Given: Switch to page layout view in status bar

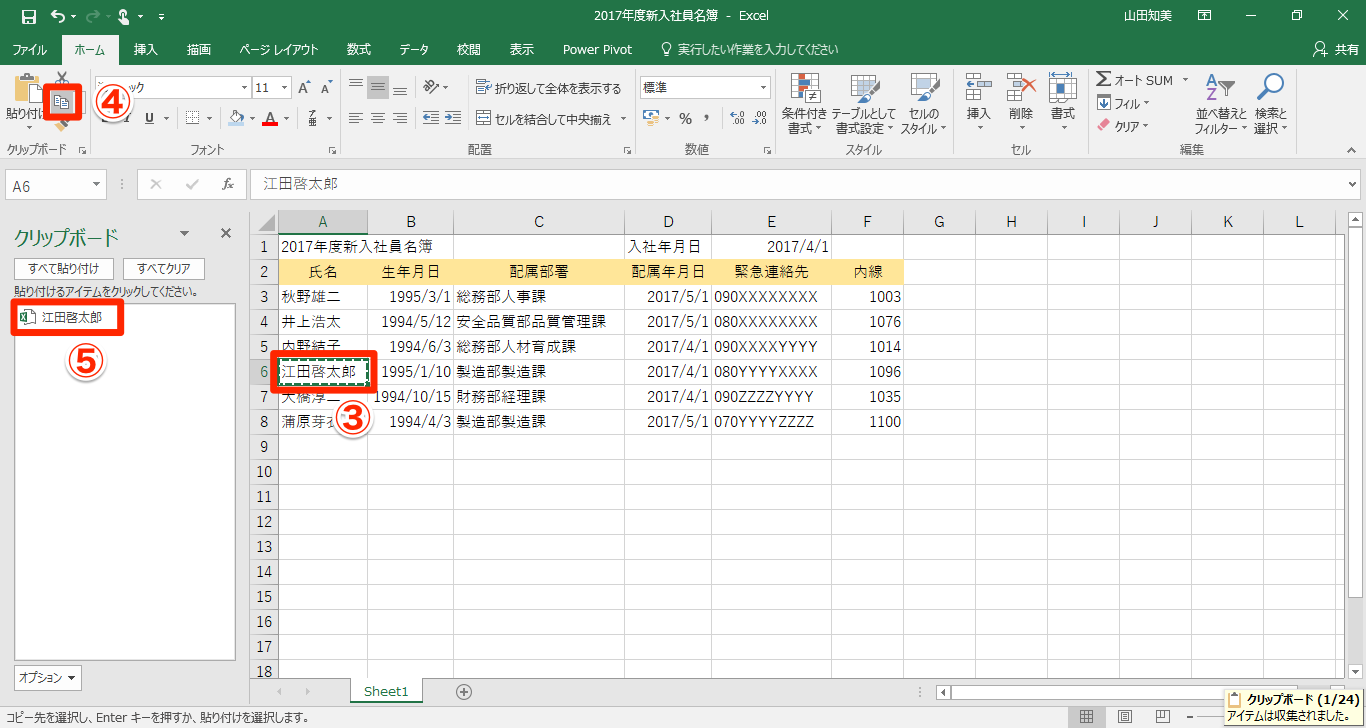Looking at the screenshot, I should click(x=1125, y=716).
